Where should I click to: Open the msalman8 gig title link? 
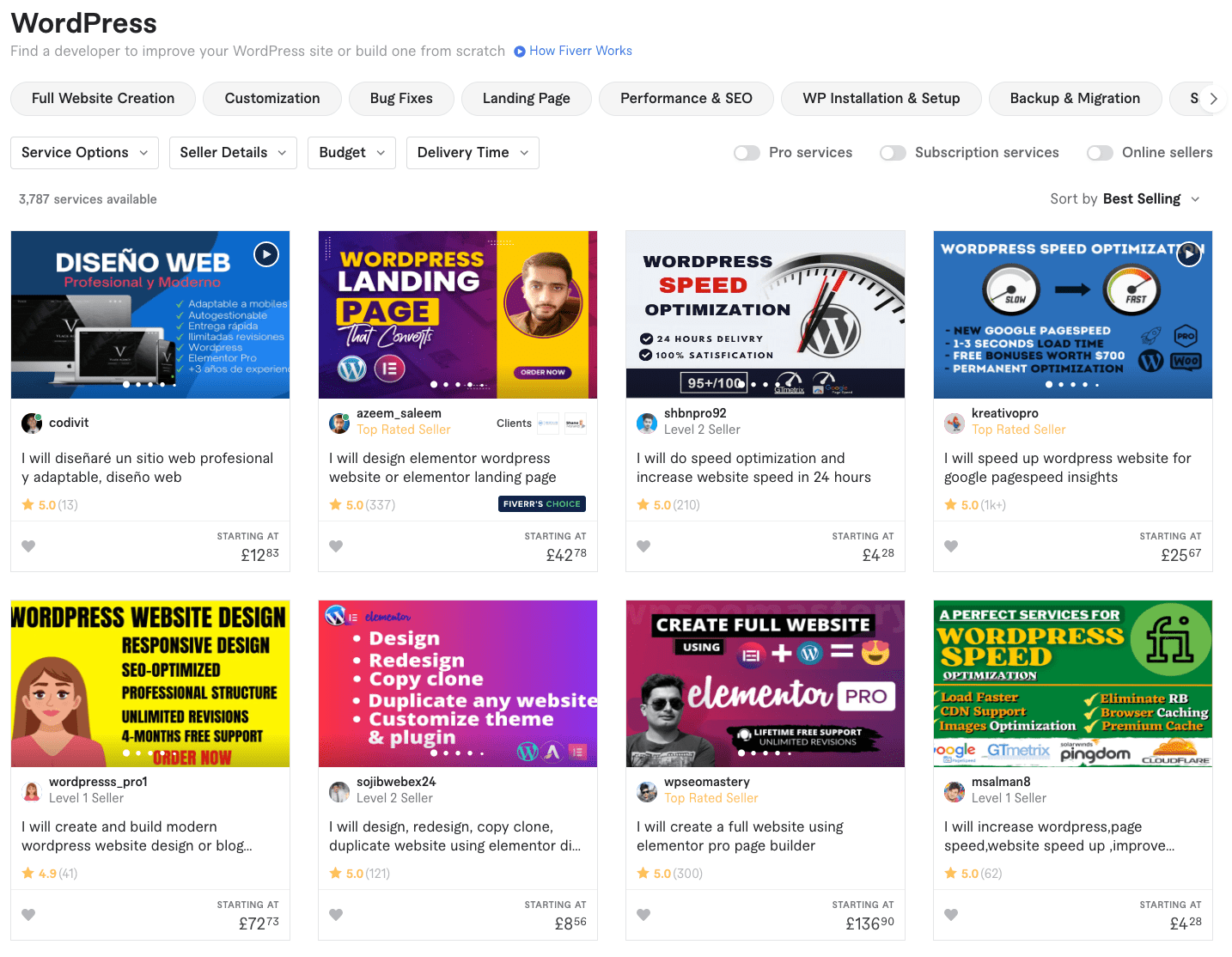pyautogui.click(x=1059, y=837)
